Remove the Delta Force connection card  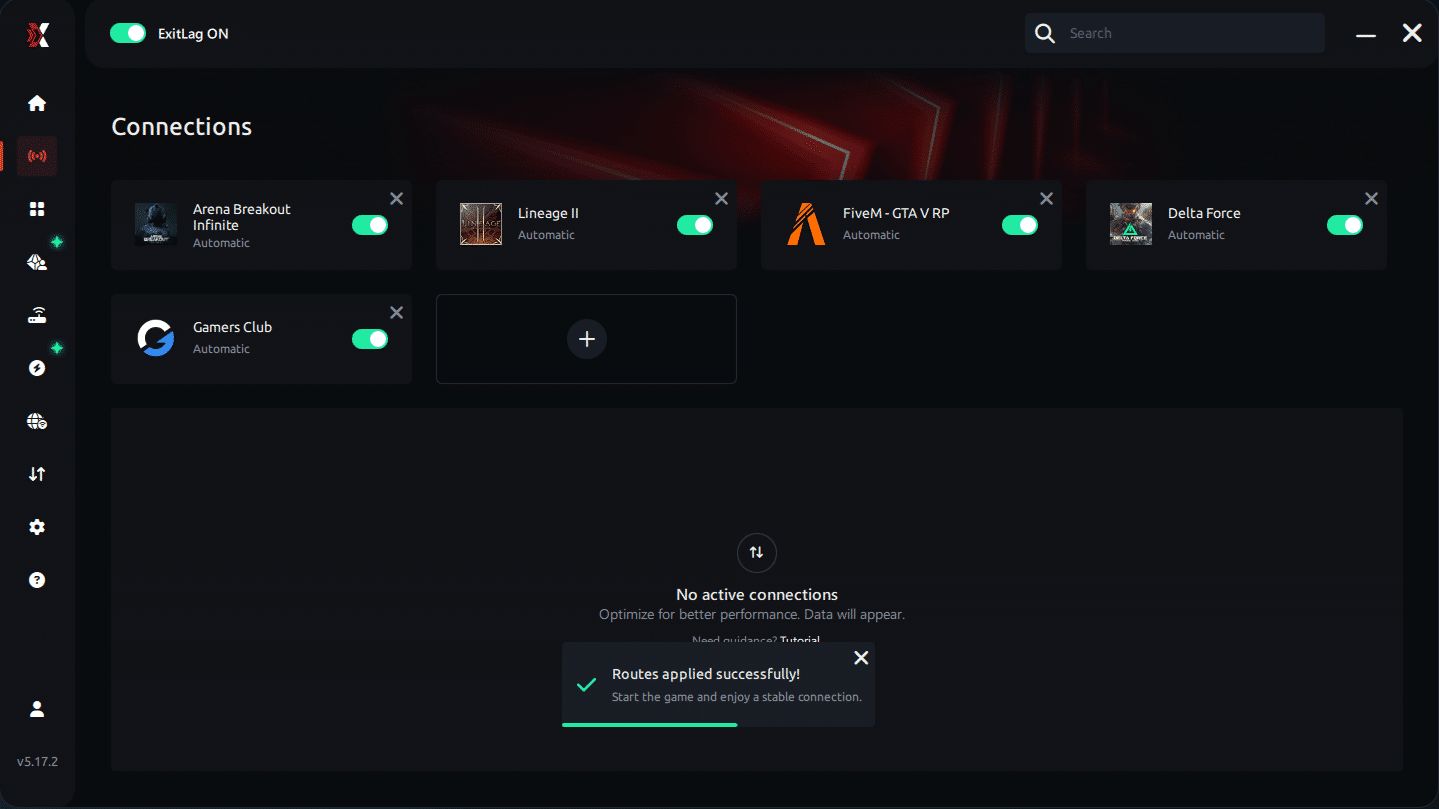click(1372, 199)
